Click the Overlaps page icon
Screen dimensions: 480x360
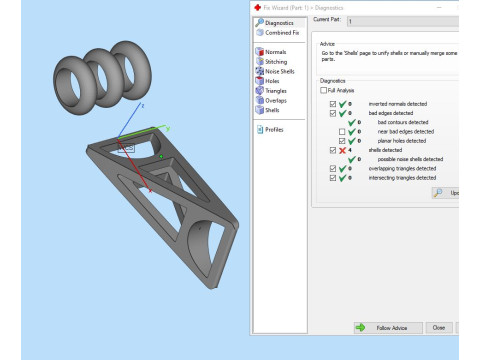click(x=259, y=100)
